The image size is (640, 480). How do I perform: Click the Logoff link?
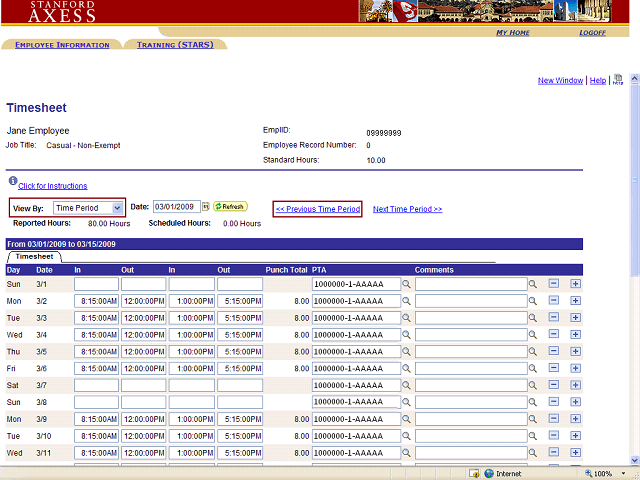592,33
